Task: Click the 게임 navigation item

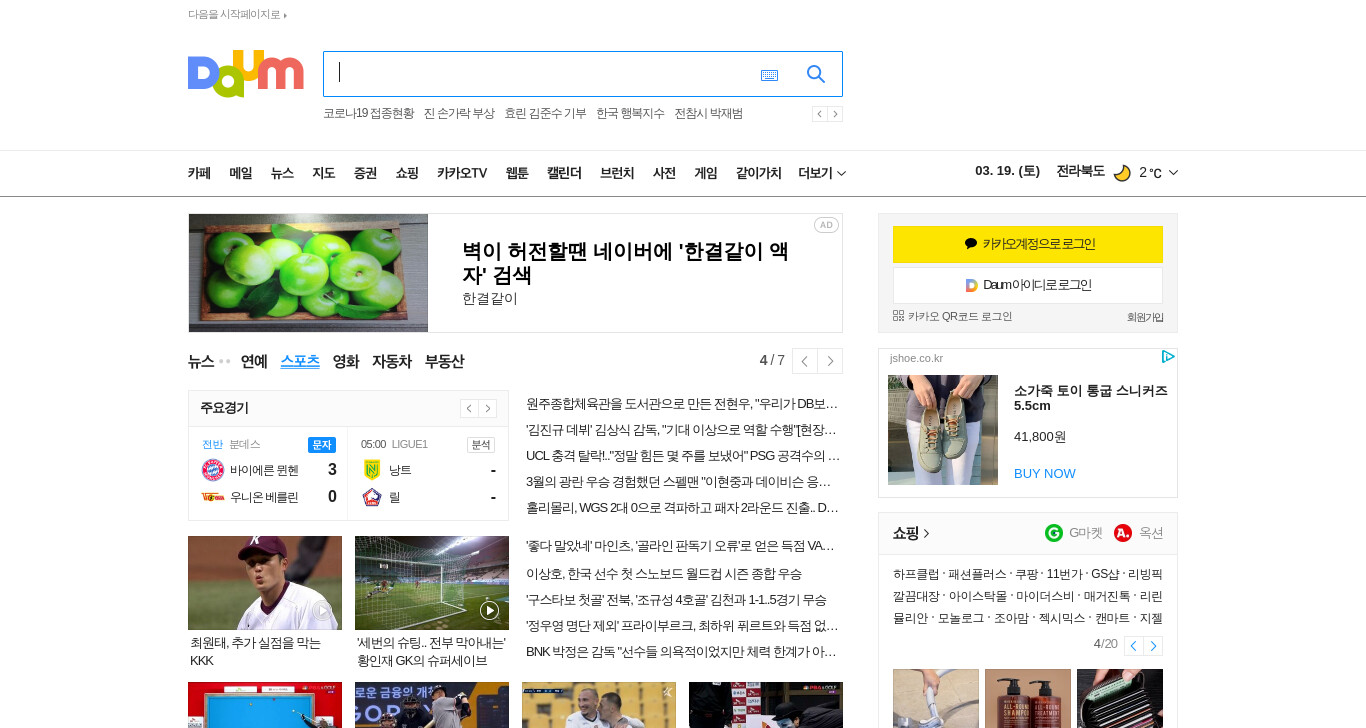Action: [x=706, y=173]
